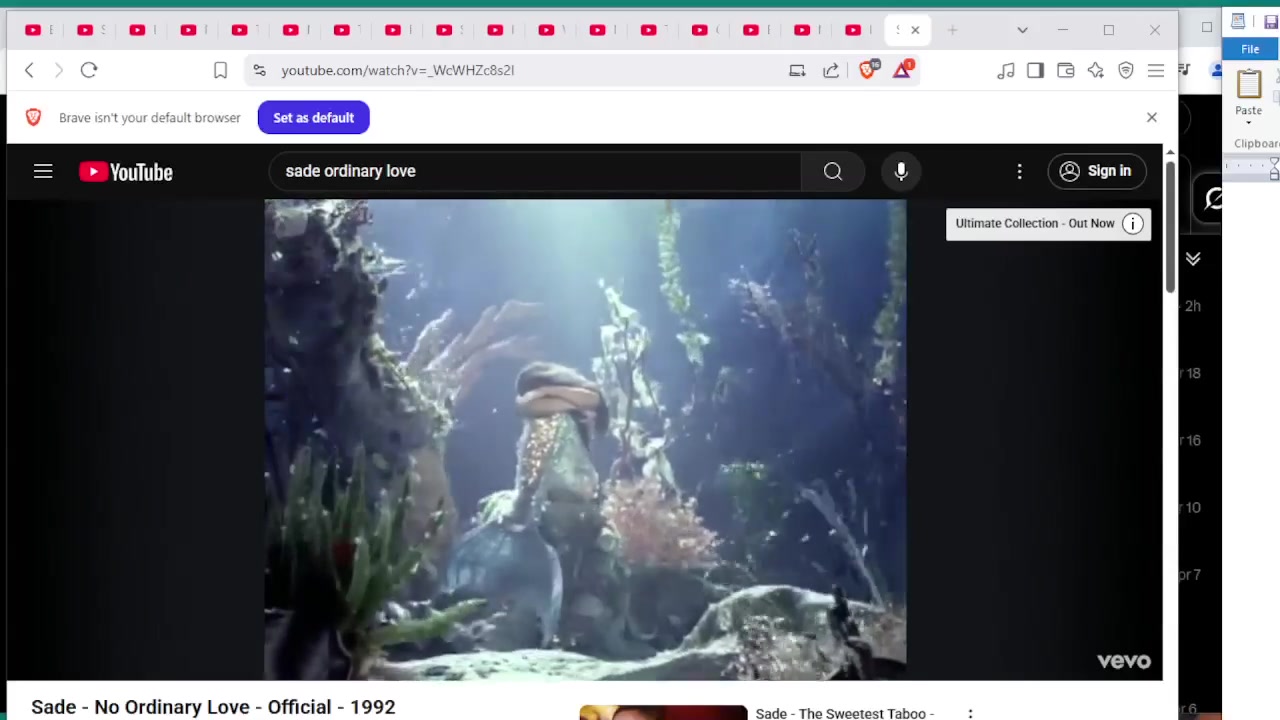Click the browser forward arrow
The height and width of the screenshot is (720, 1280).
pos(59,70)
